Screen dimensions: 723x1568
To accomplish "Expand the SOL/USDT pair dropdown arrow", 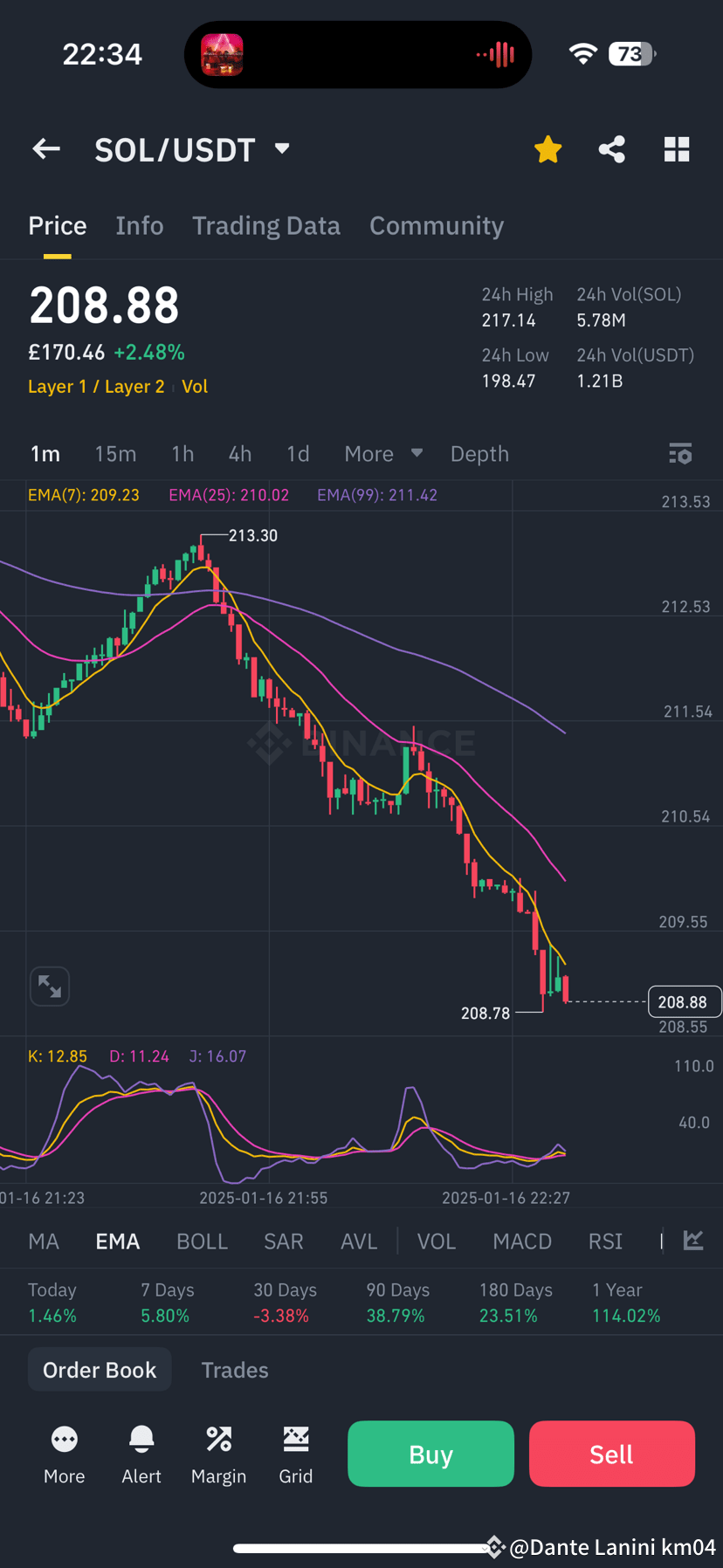I will pos(281,148).
